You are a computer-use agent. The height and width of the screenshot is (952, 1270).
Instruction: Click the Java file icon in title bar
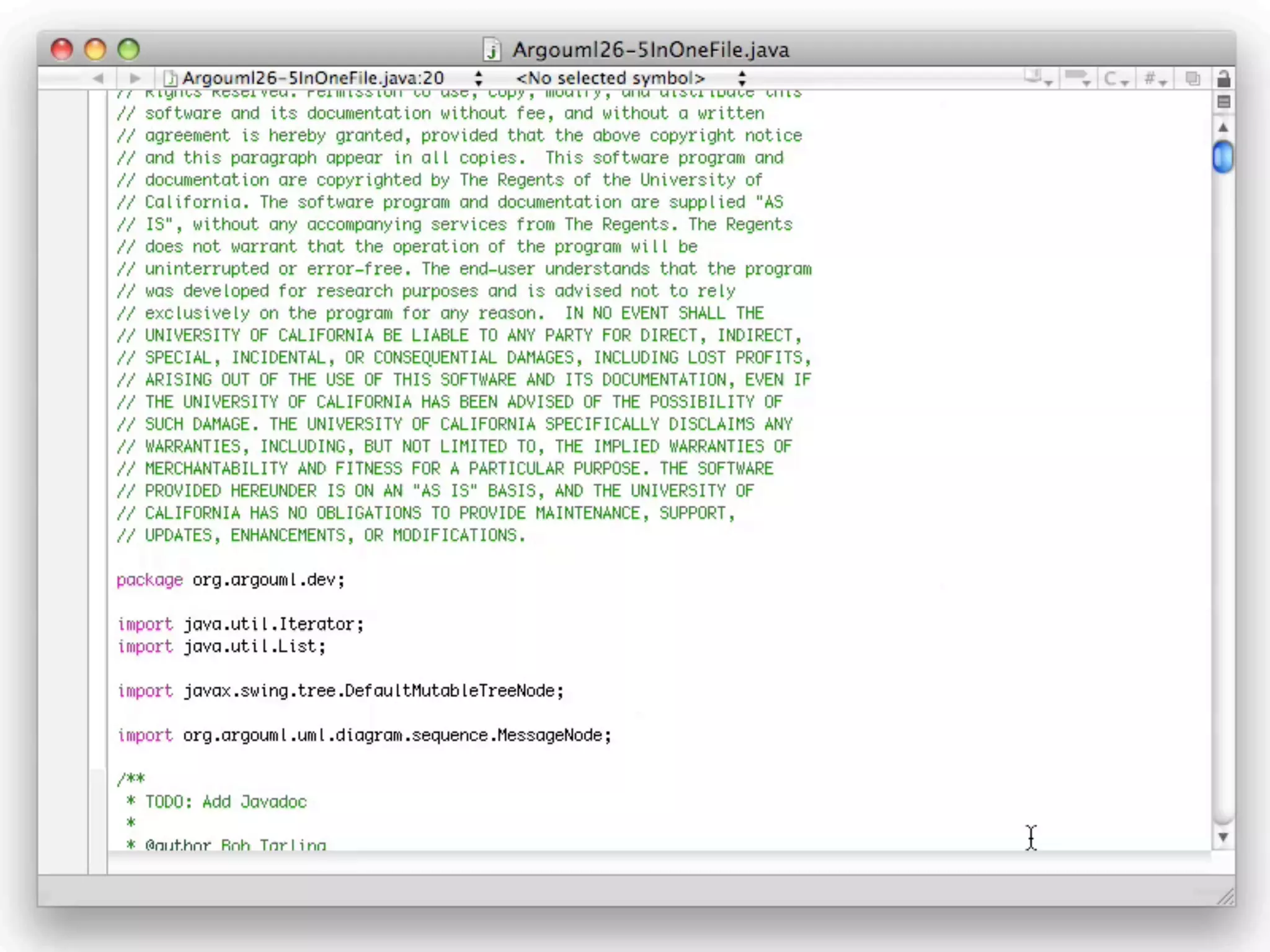491,50
